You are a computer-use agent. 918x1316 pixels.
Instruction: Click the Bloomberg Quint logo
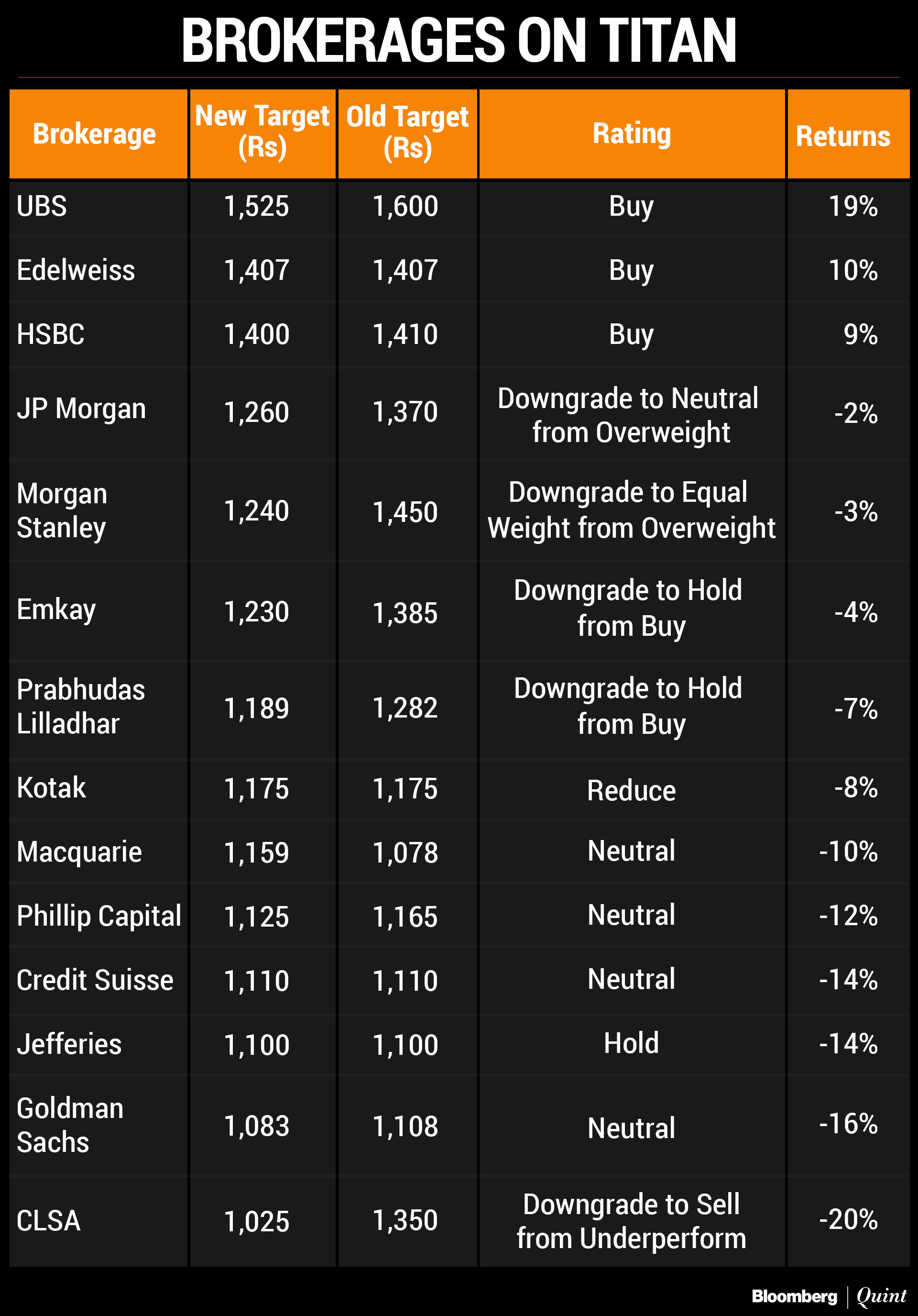click(x=829, y=1296)
